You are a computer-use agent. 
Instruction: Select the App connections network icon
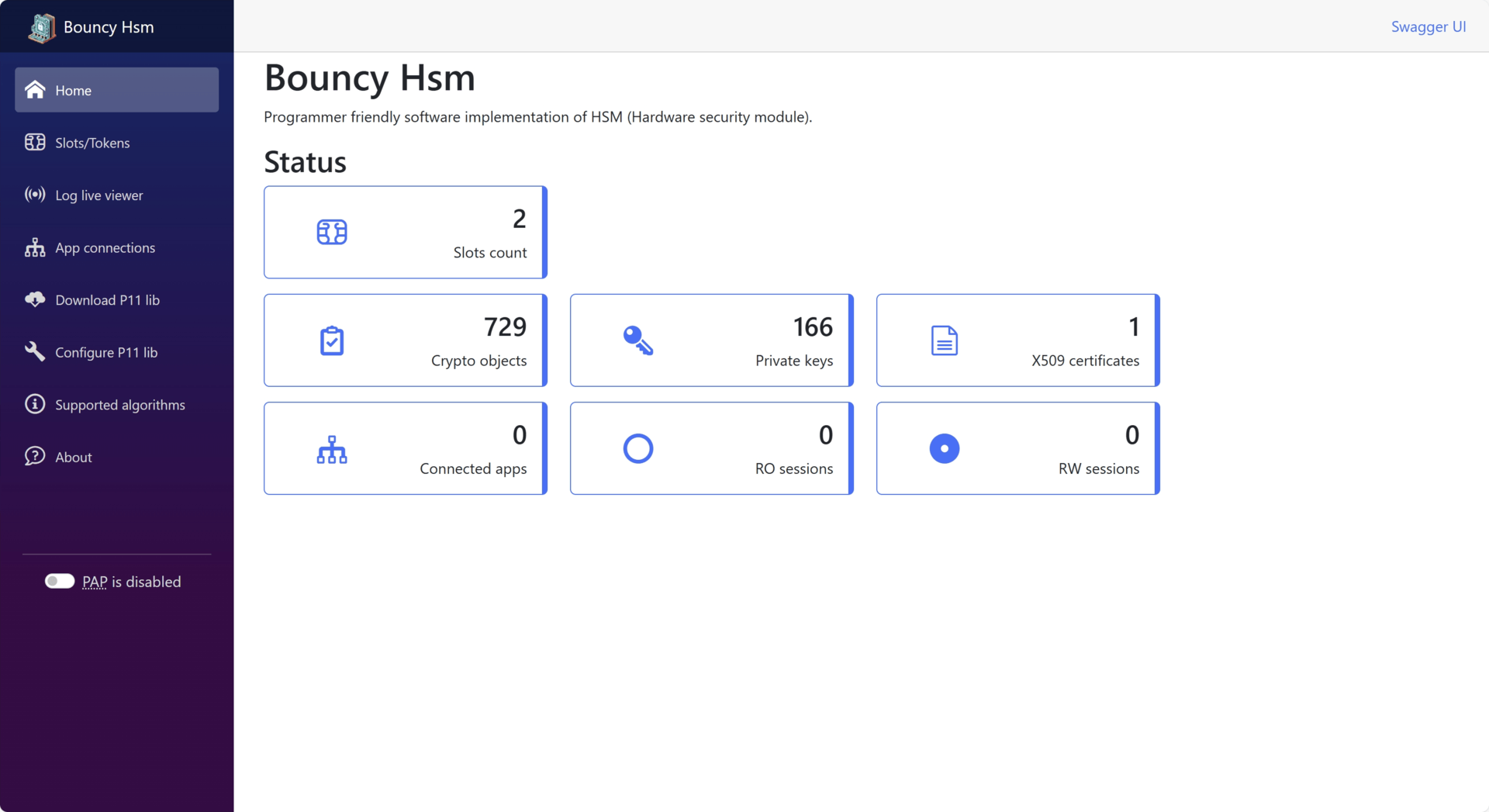pos(35,247)
